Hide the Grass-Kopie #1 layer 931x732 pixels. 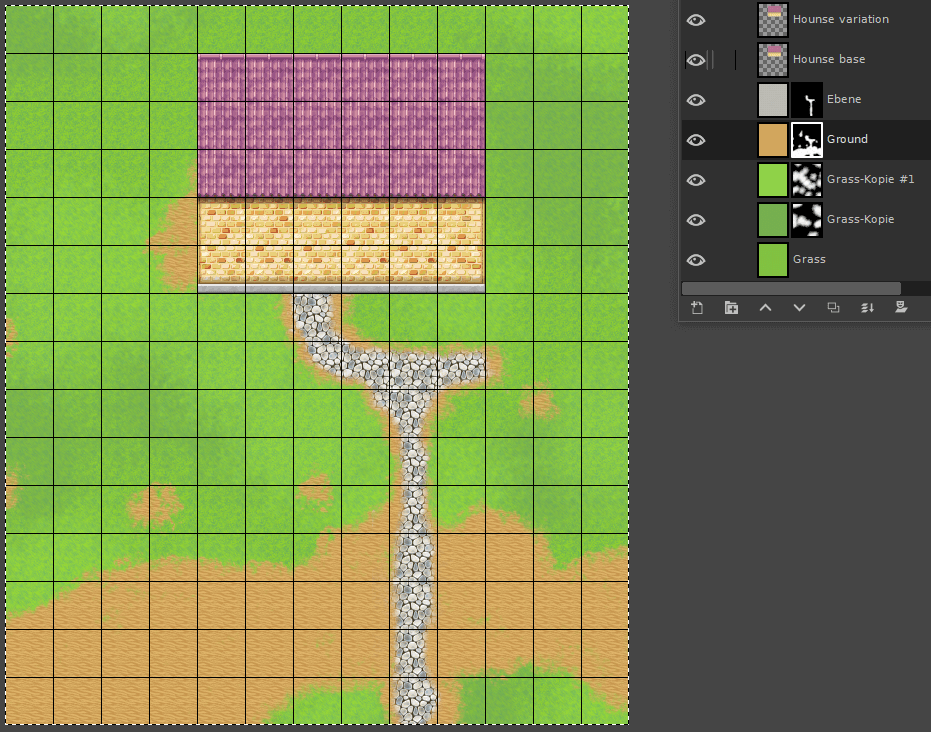click(696, 180)
